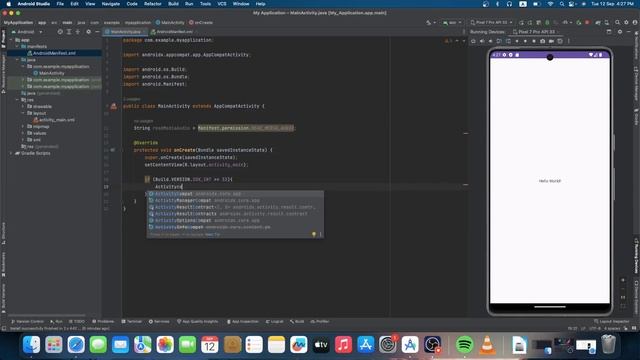Viewport: 640px width, 360px height.
Task: Click the emulator rotate left icon
Action: (499, 41)
